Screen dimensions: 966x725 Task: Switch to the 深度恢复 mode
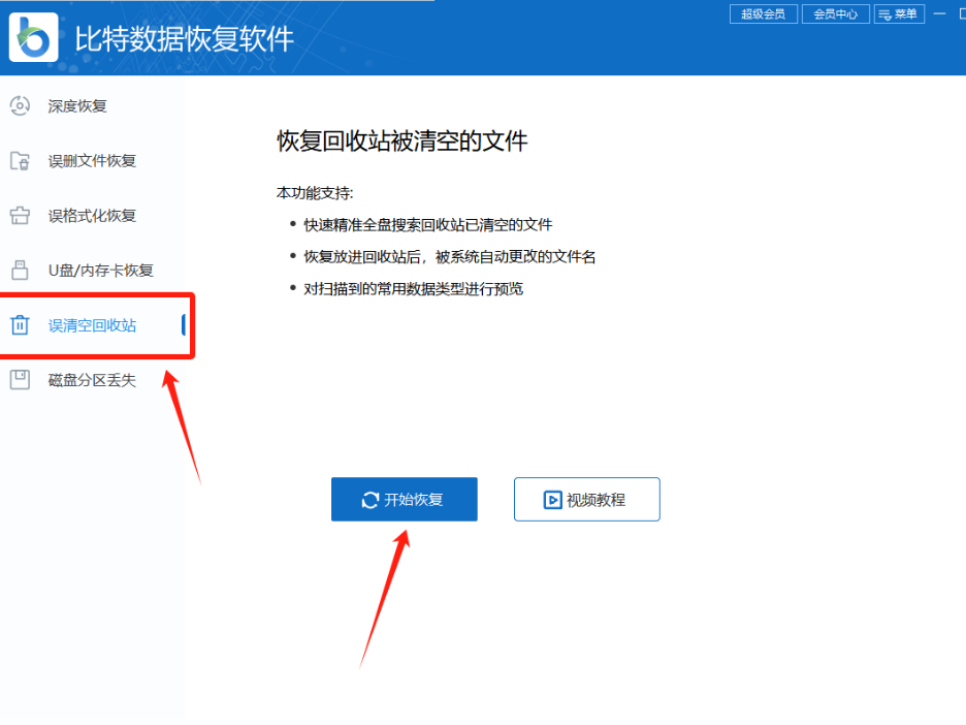click(x=77, y=106)
